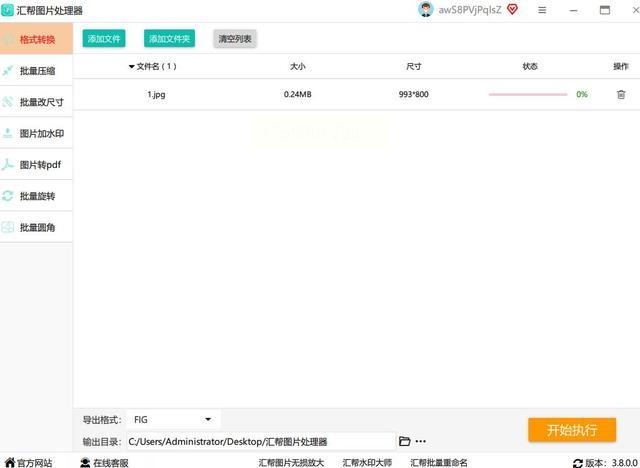This screenshot has height=468, width=640.
Task: Open 官方网站 home icon link
Action: click(10, 463)
